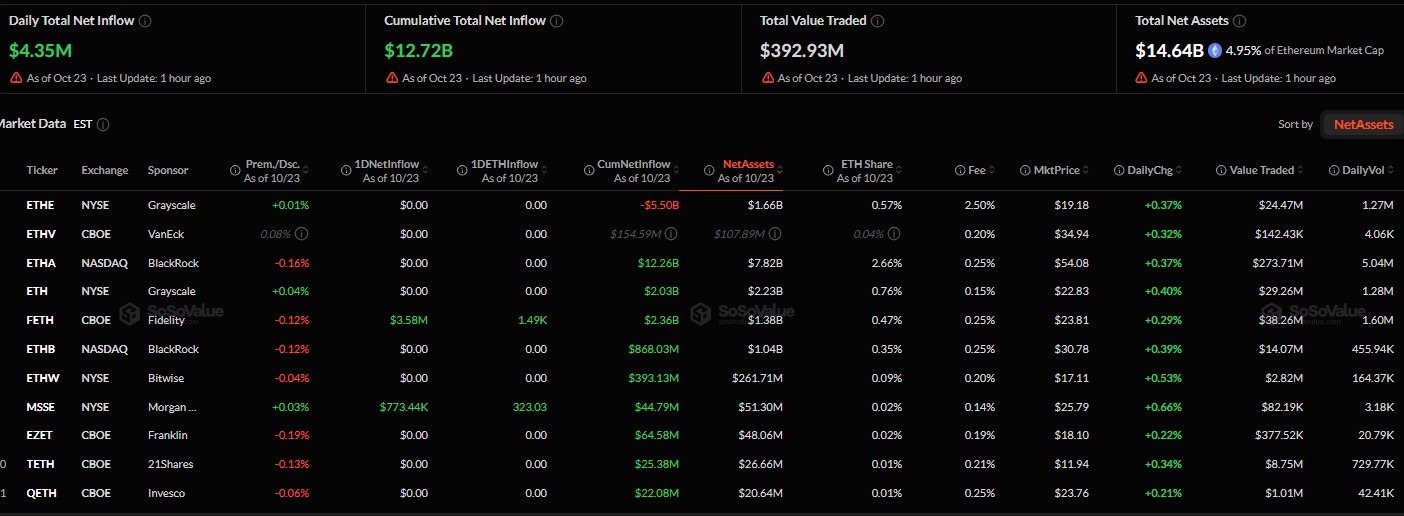Viewport: 1404px width, 516px height.
Task: Select the Grayscale ETH ticker at $22.83
Action: [36, 292]
